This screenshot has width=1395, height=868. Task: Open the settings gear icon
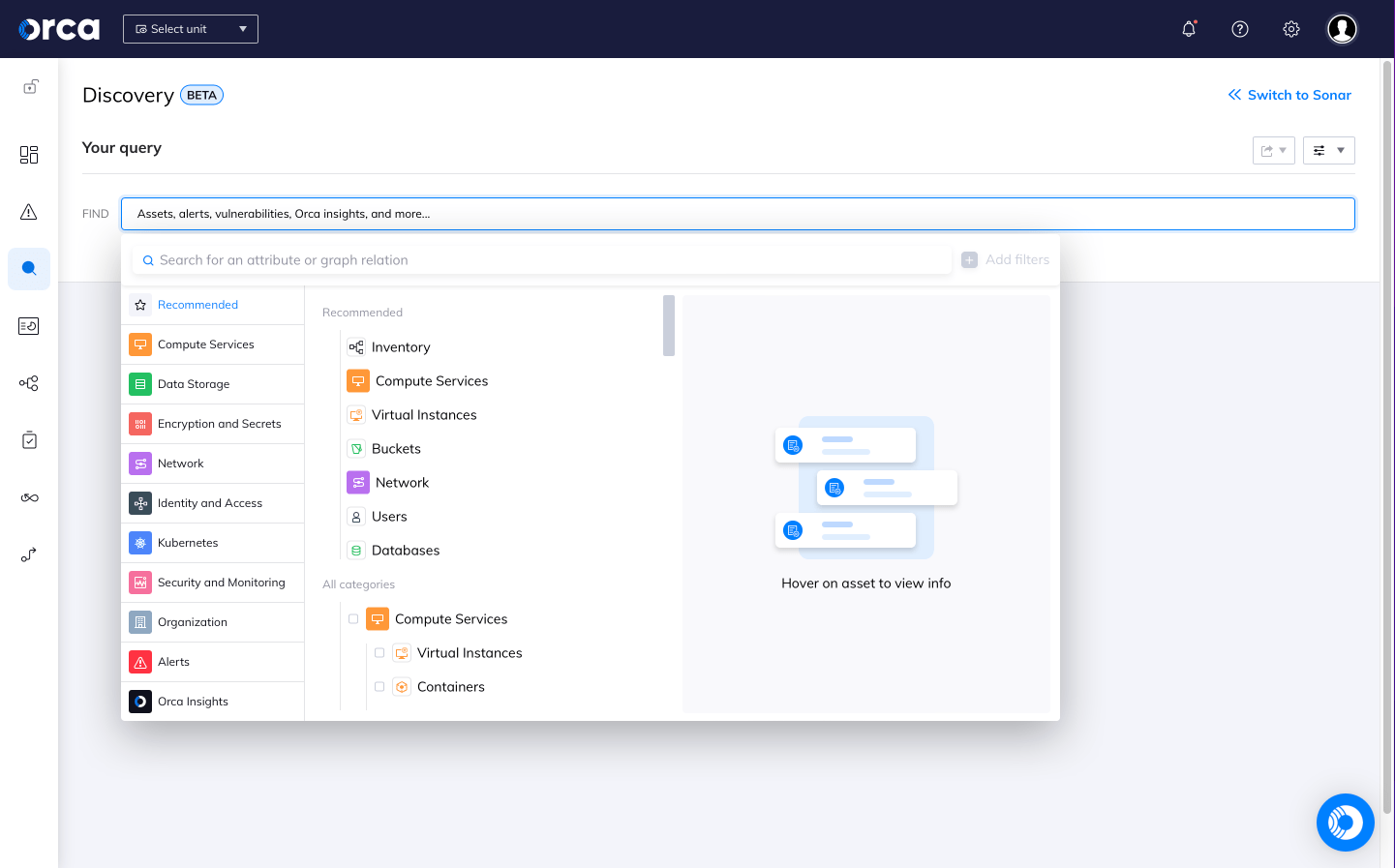(1291, 29)
